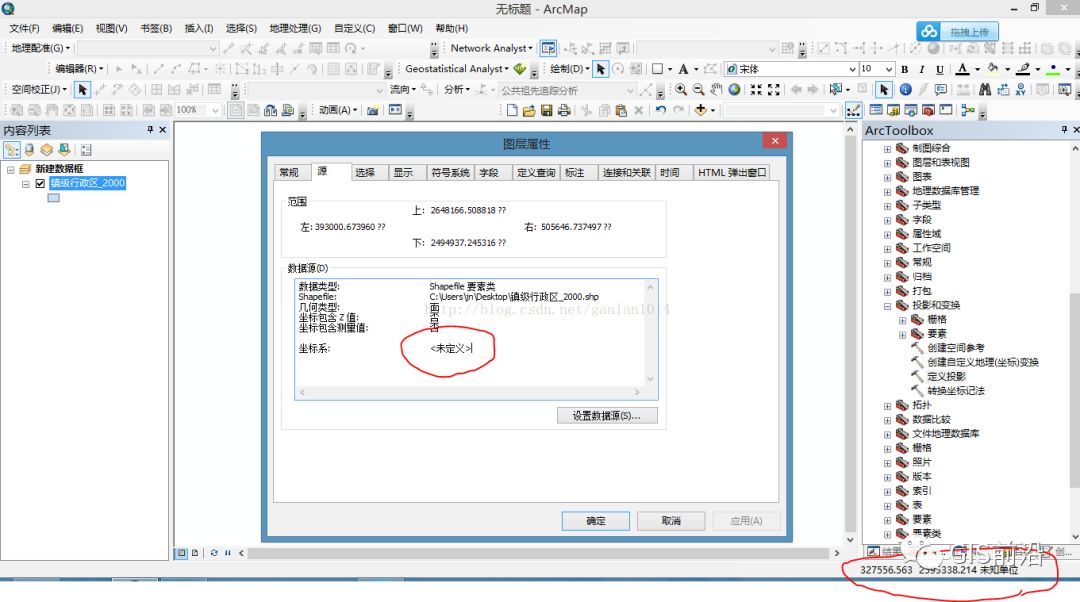Activate the Pan hand tool
Image resolution: width=1080 pixels, height=602 pixels.
[716, 90]
